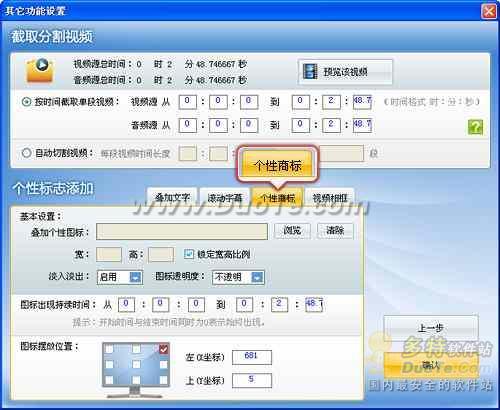The image size is (500, 410).
Task: Select 自动切割视频 radio option
Action: [x=26, y=153]
